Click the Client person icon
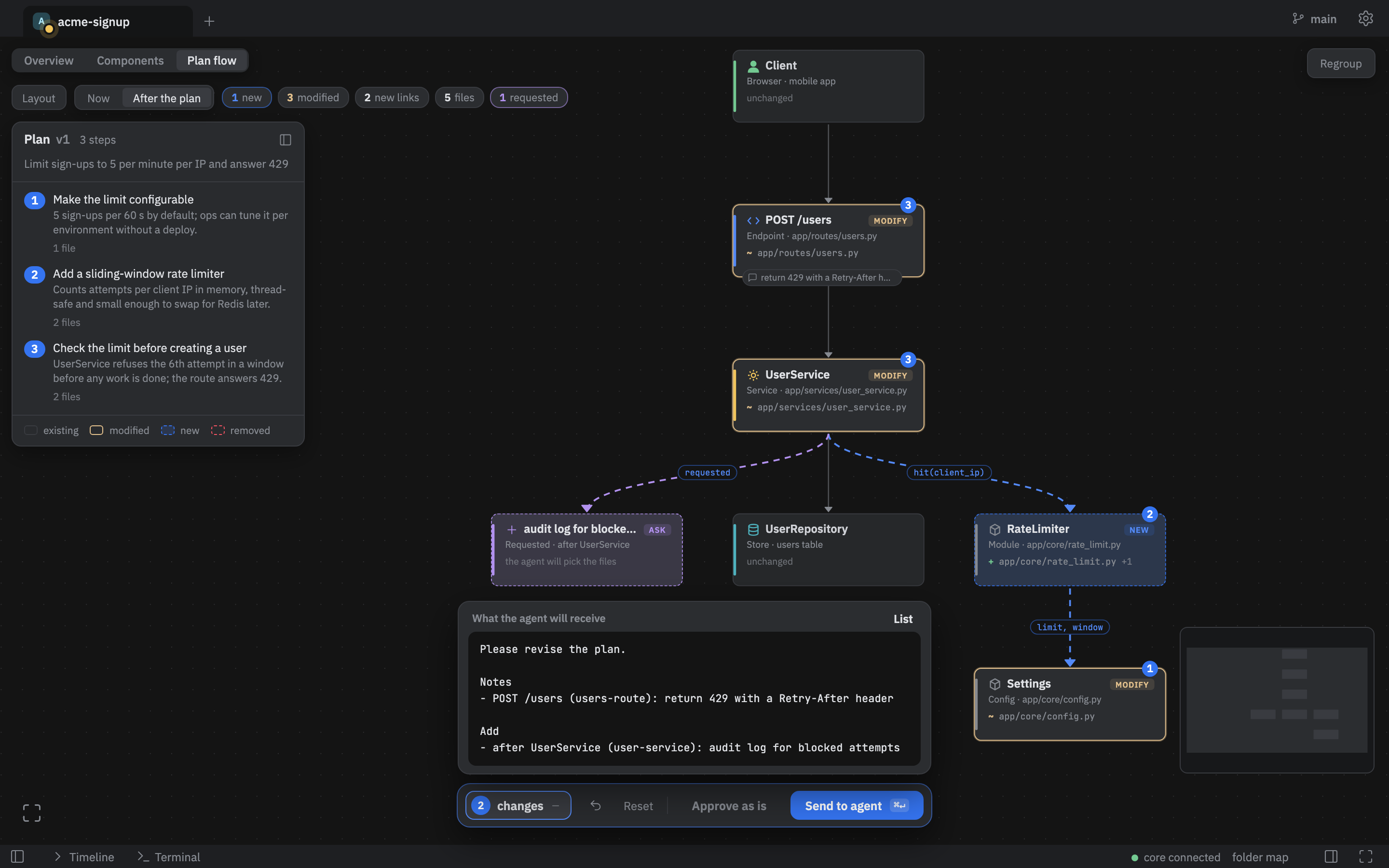This screenshot has height=868, width=1389. point(753,66)
